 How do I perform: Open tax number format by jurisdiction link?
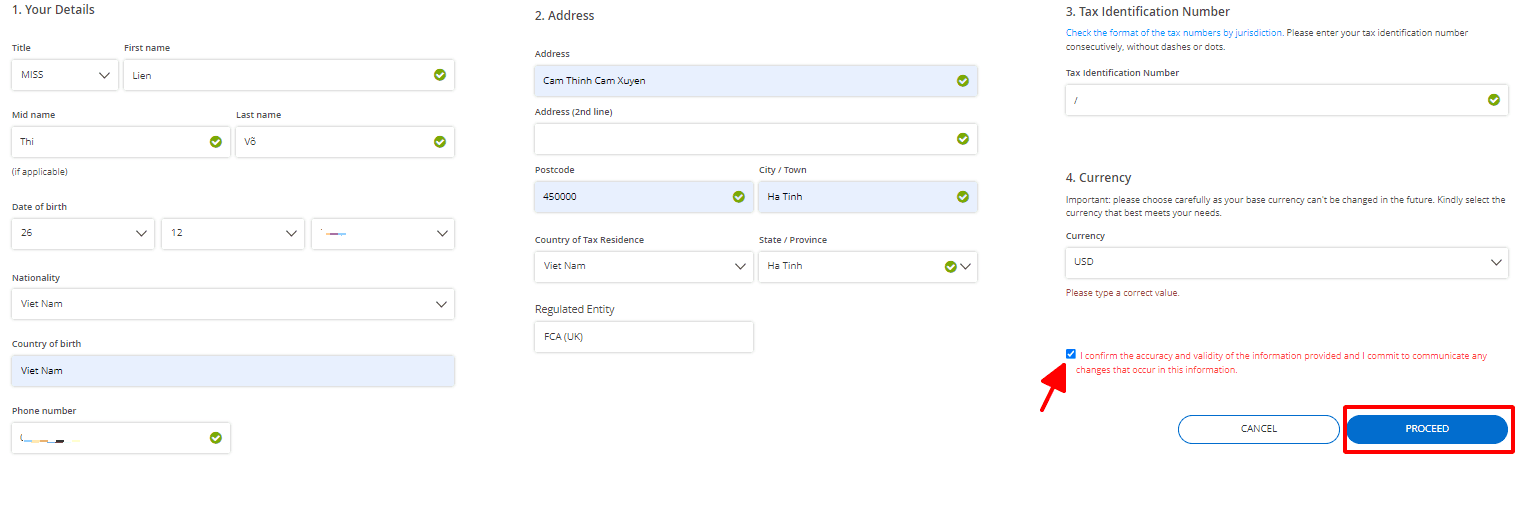coord(1174,33)
